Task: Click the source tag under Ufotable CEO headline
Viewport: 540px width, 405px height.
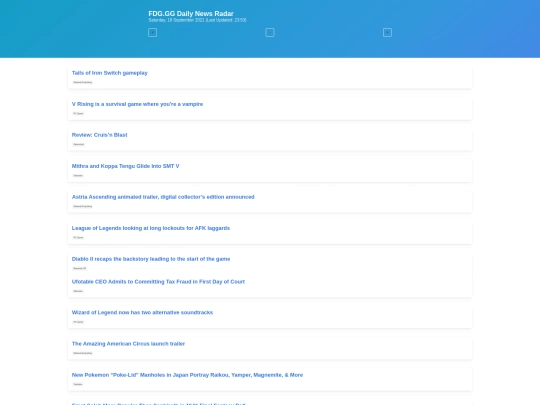Action: [78, 291]
